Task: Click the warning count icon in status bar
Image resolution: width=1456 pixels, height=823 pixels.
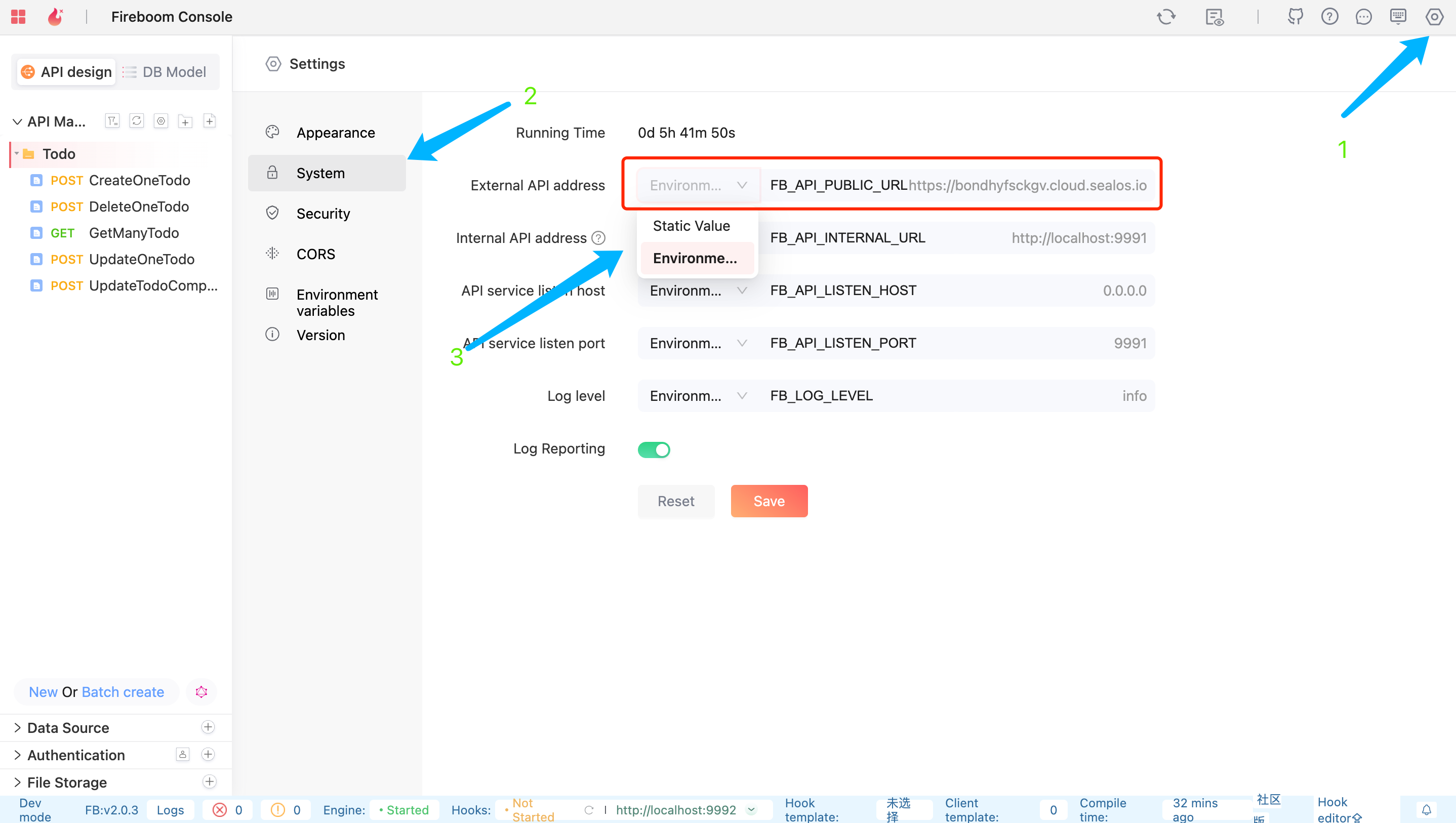Action: coord(277,809)
